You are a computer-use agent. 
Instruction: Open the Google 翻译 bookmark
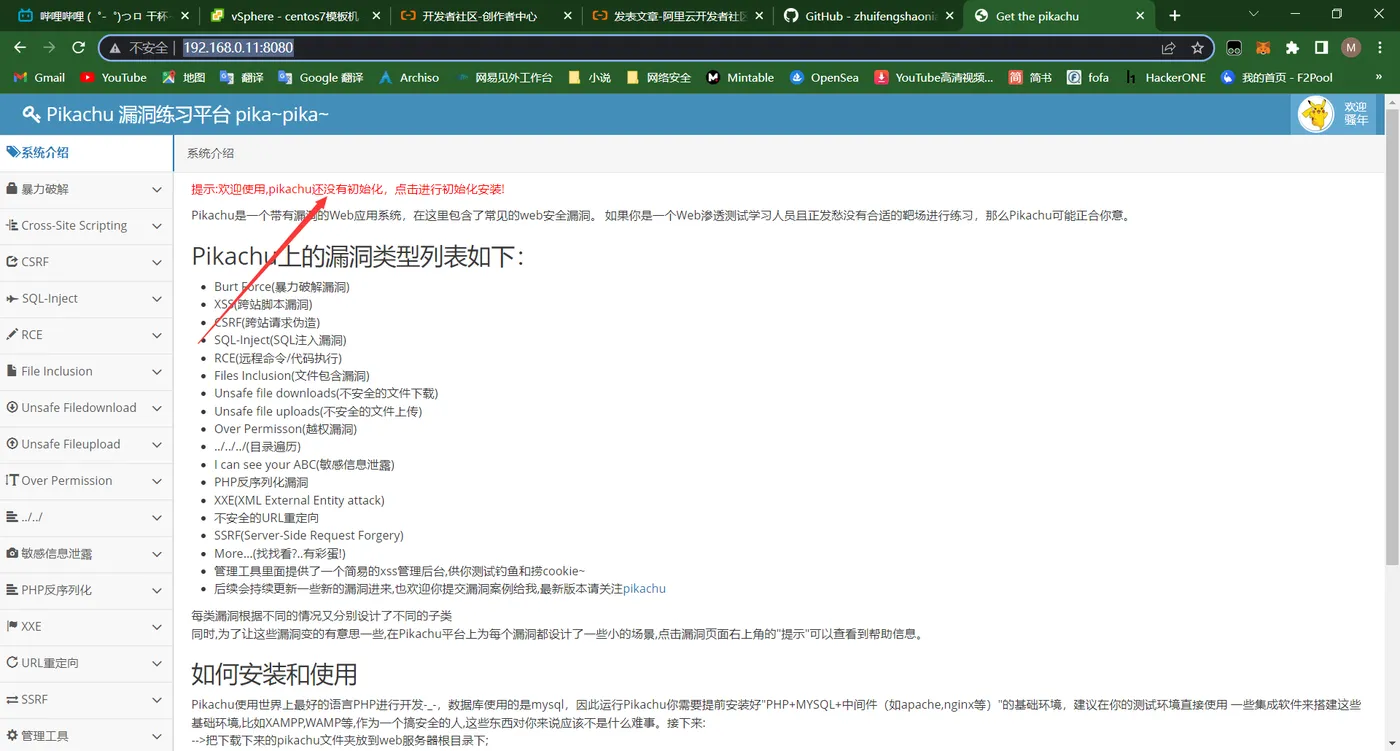click(320, 77)
